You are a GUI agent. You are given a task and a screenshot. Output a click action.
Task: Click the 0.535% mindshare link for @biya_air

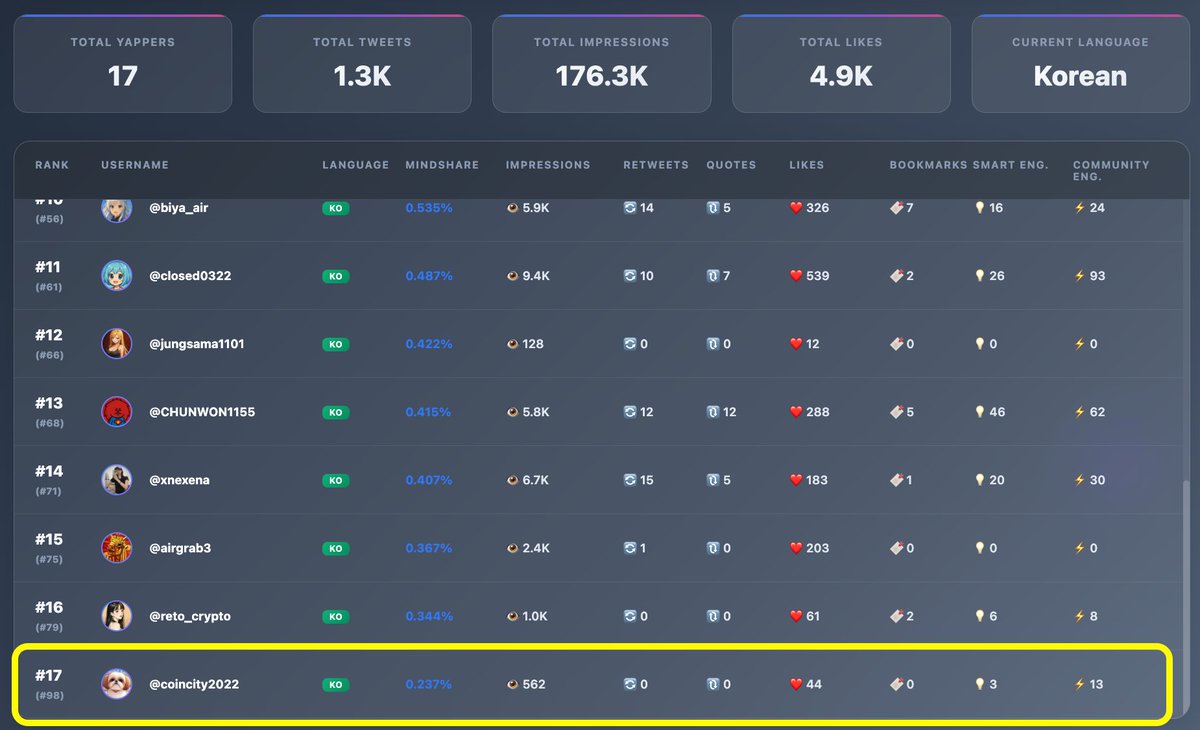coord(428,208)
